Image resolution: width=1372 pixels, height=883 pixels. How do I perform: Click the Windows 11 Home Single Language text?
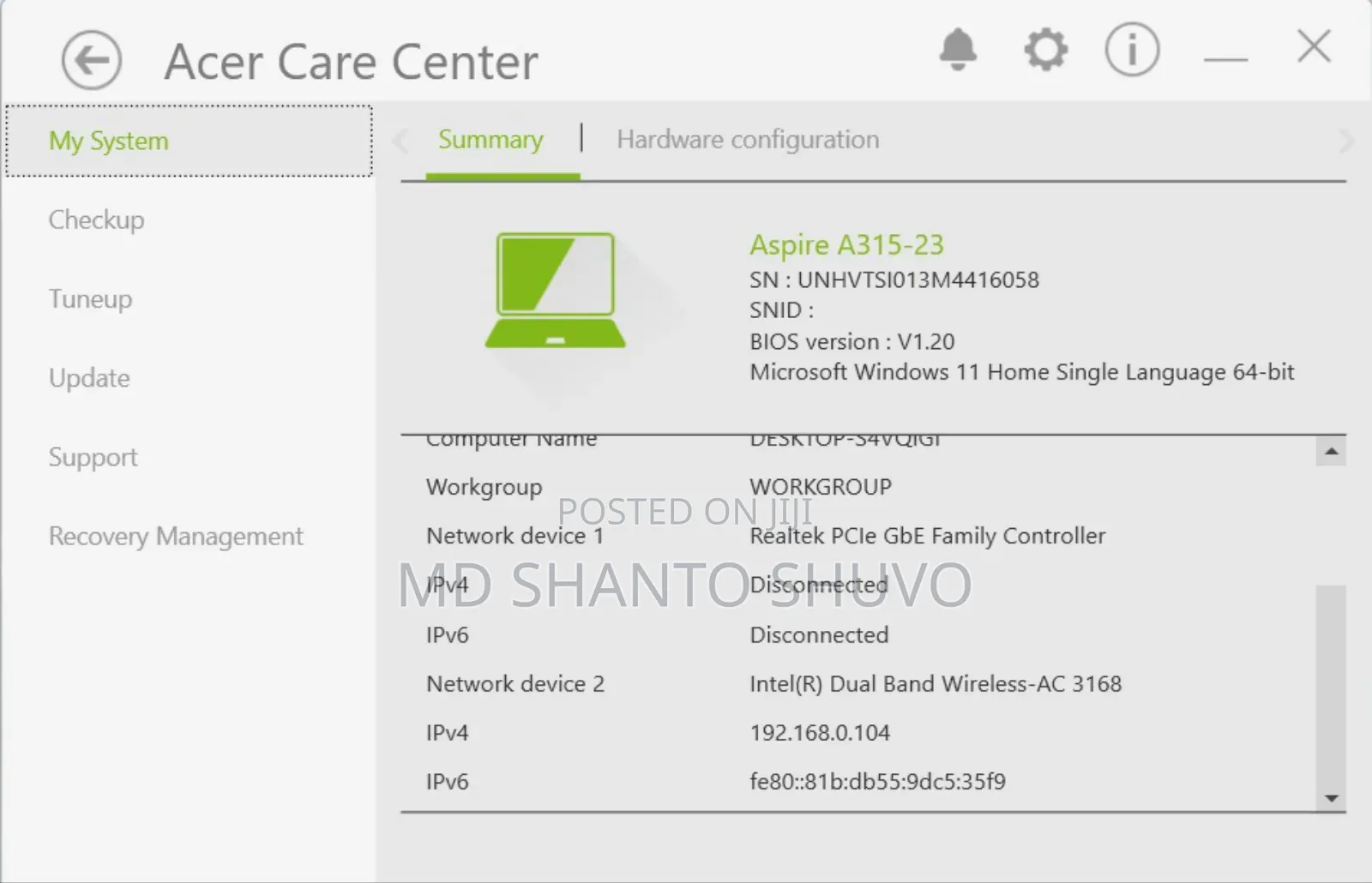(1021, 373)
